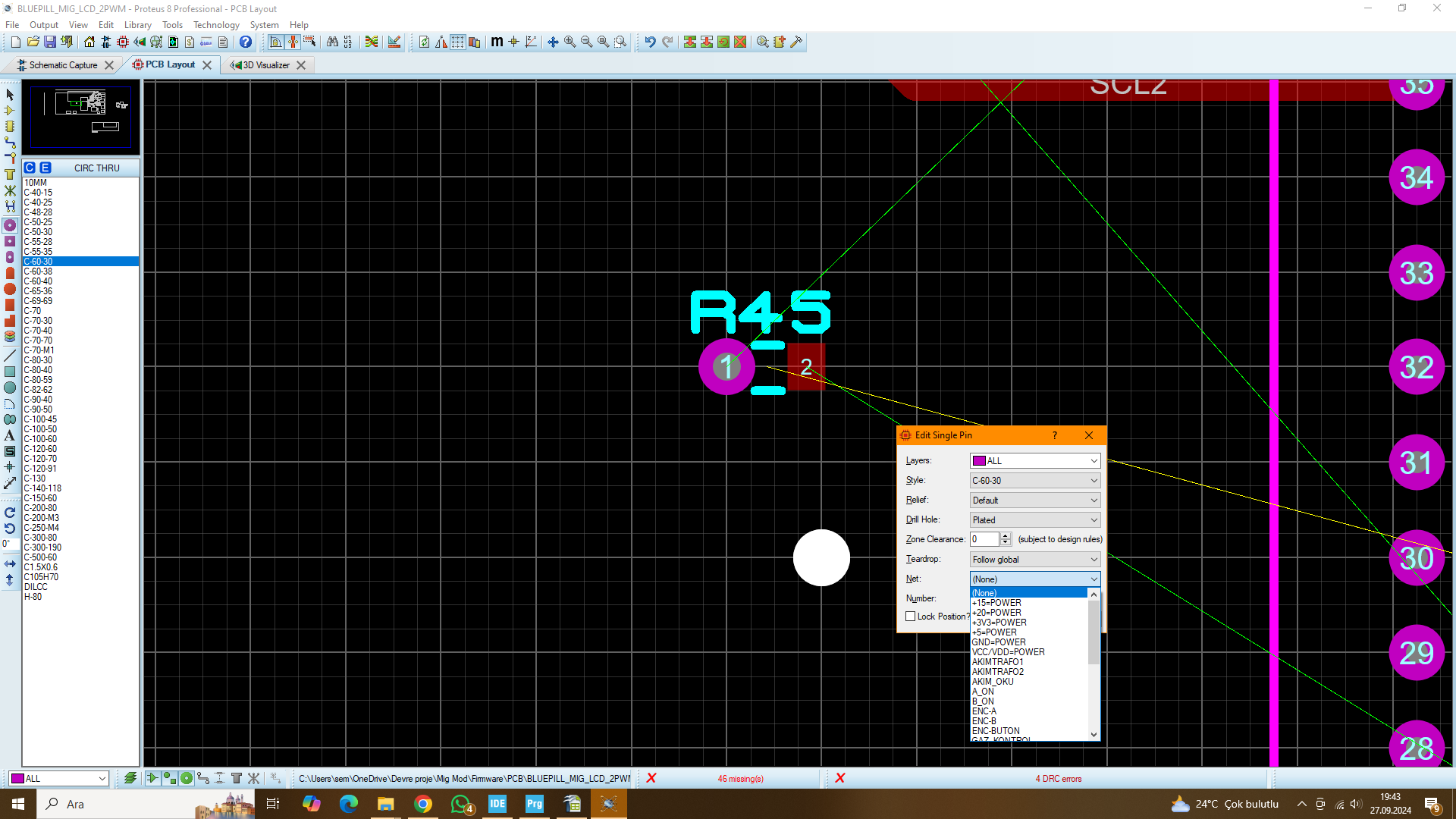Toggle the metric 'm' units button
The height and width of the screenshot is (819, 1456).
(x=497, y=42)
